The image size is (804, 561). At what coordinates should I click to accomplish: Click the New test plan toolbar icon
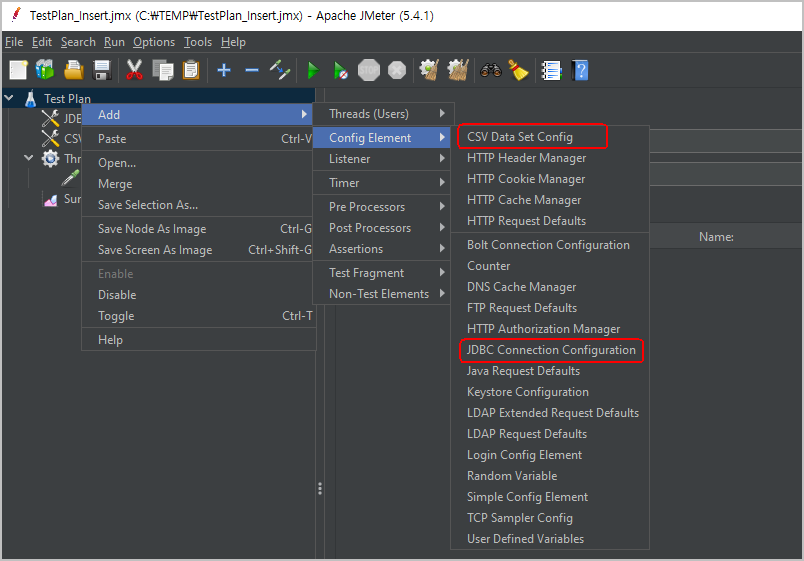pos(18,70)
